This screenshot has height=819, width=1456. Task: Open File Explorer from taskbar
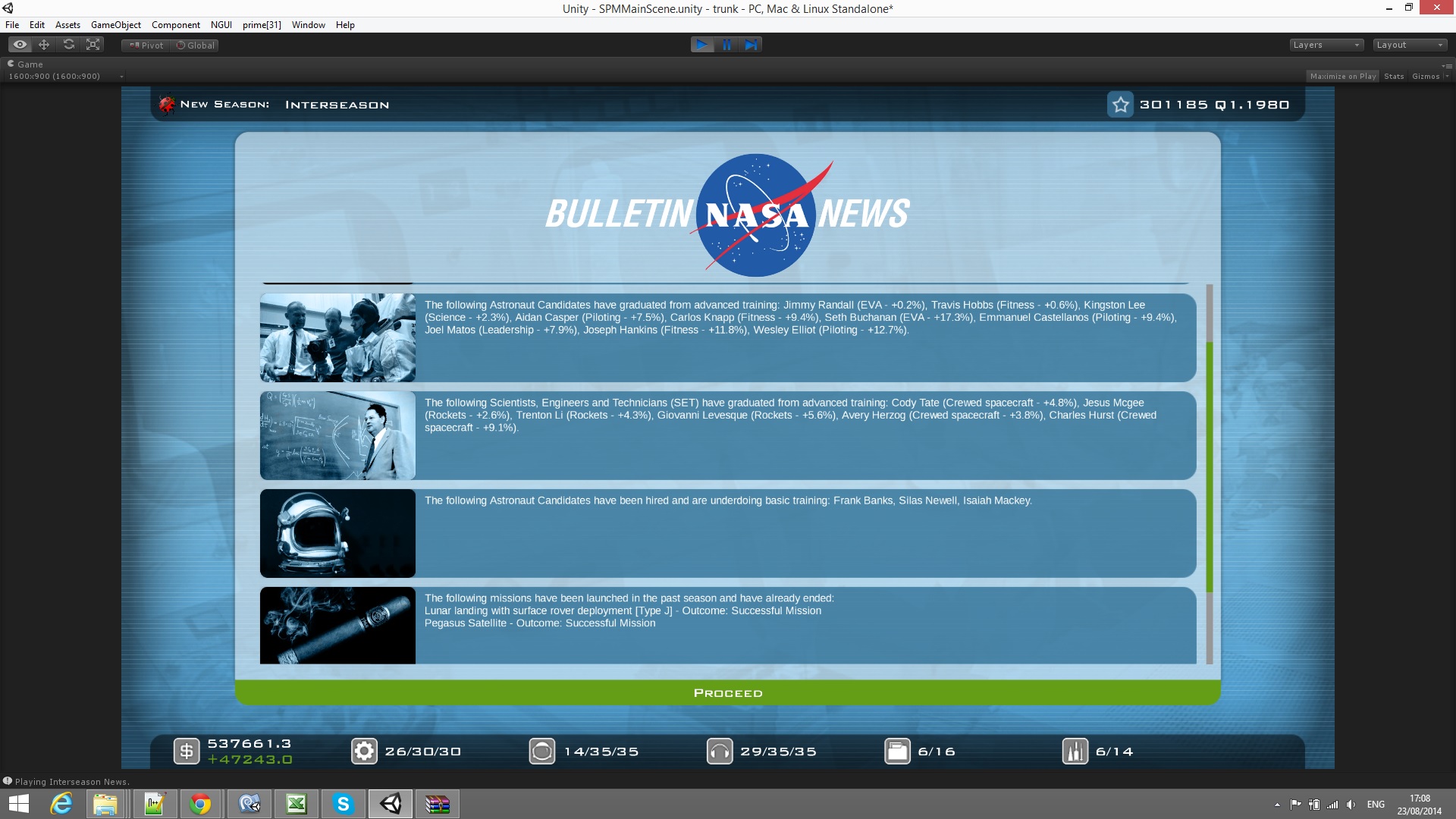tap(105, 804)
